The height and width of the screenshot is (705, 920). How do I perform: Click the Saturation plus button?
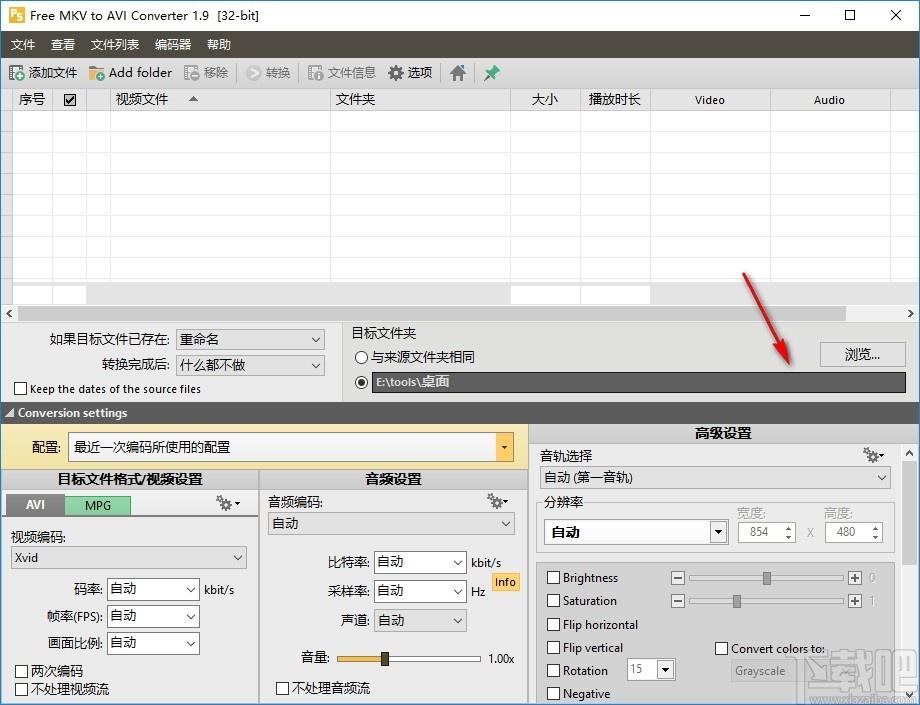tap(855, 601)
